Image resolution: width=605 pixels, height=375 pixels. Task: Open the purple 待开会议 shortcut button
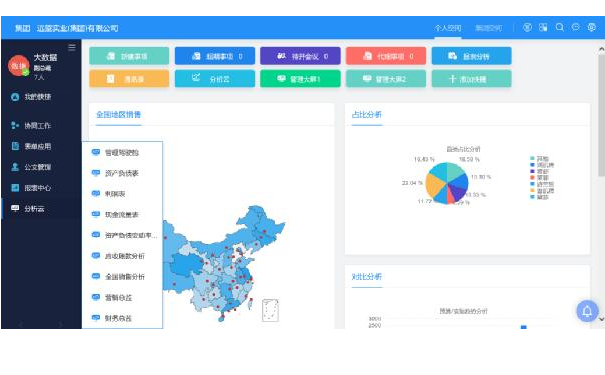301,56
